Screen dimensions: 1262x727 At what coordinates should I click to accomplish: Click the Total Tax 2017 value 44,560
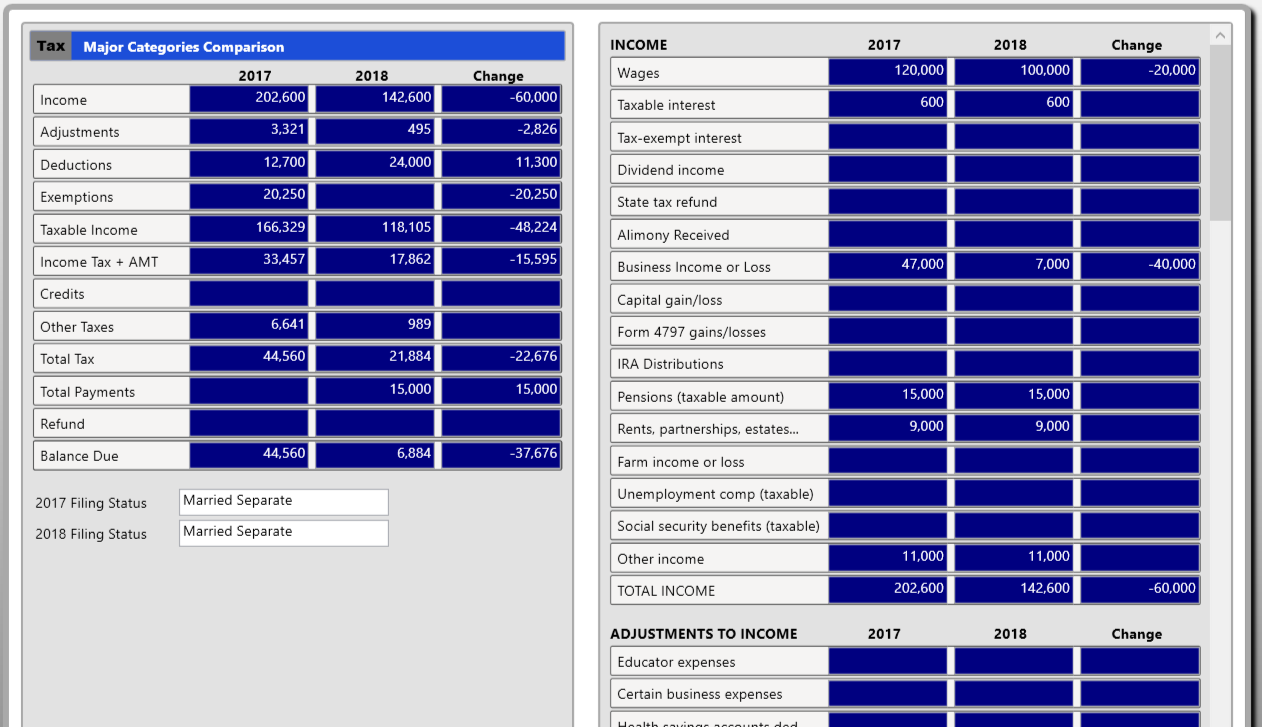click(x=249, y=358)
